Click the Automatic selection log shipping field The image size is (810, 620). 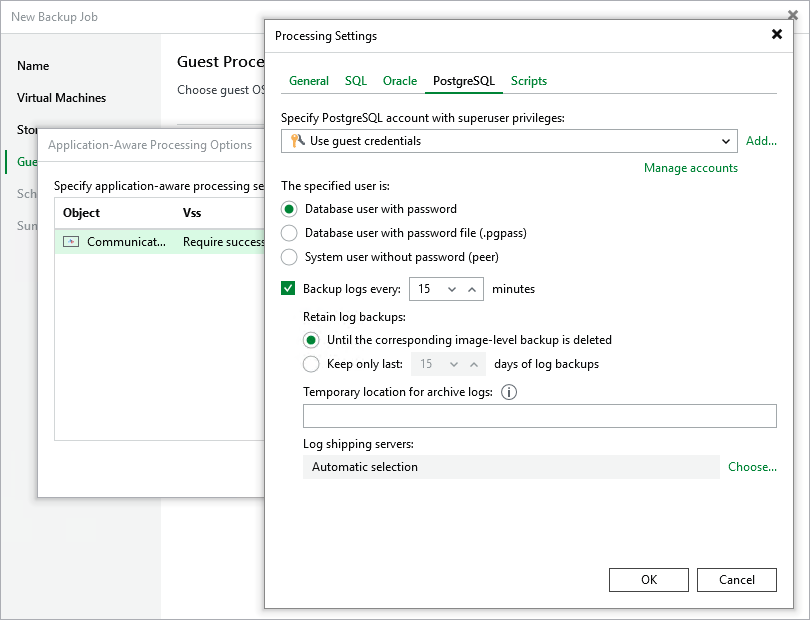tap(511, 467)
